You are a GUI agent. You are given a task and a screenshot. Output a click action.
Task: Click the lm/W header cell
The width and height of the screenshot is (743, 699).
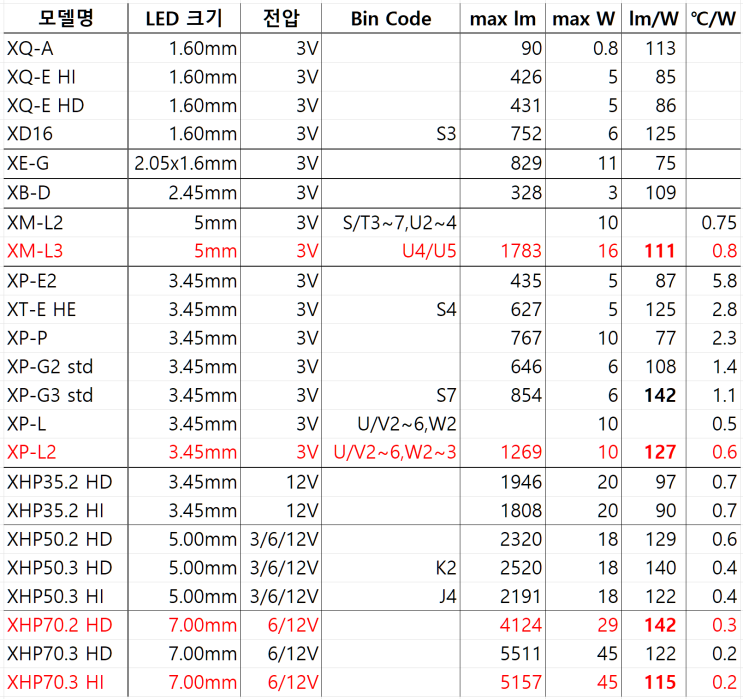coord(653,19)
